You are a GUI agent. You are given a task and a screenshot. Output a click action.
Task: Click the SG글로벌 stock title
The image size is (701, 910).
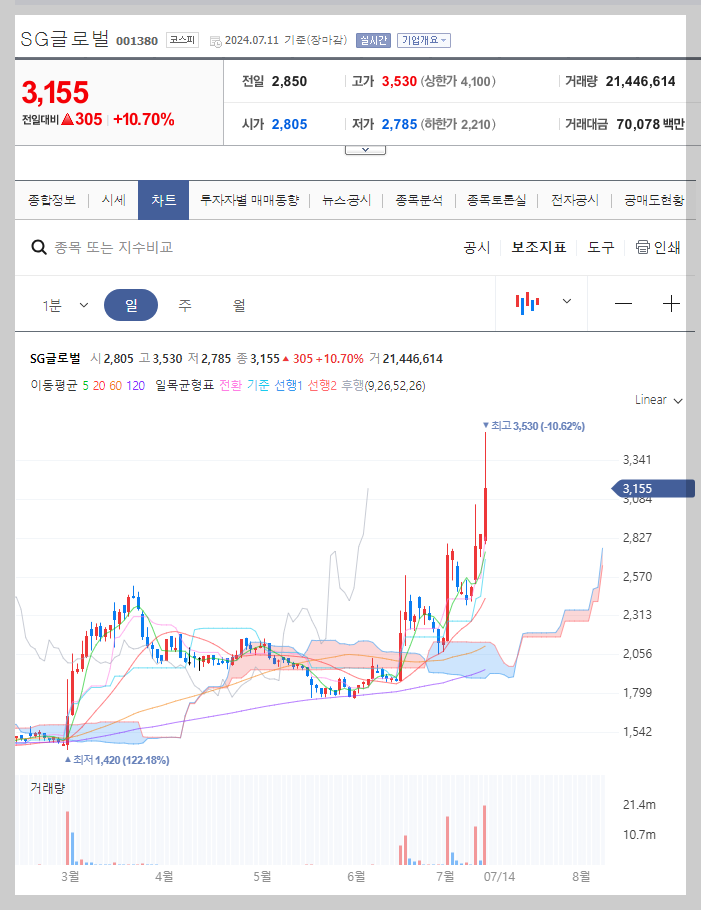click(x=64, y=39)
